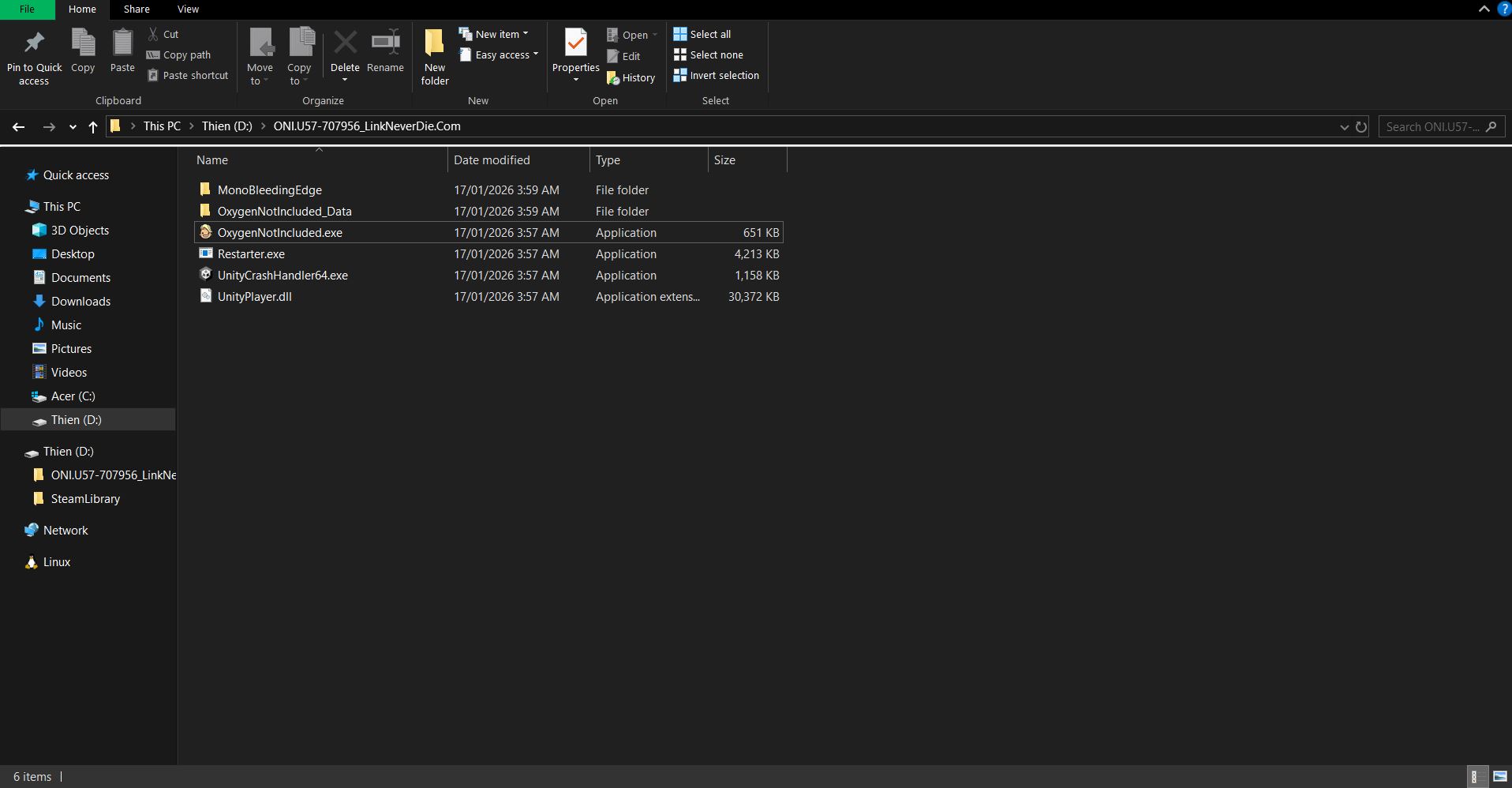This screenshot has height=788, width=1512.
Task: Open the Share ribbon tab
Action: [x=137, y=9]
